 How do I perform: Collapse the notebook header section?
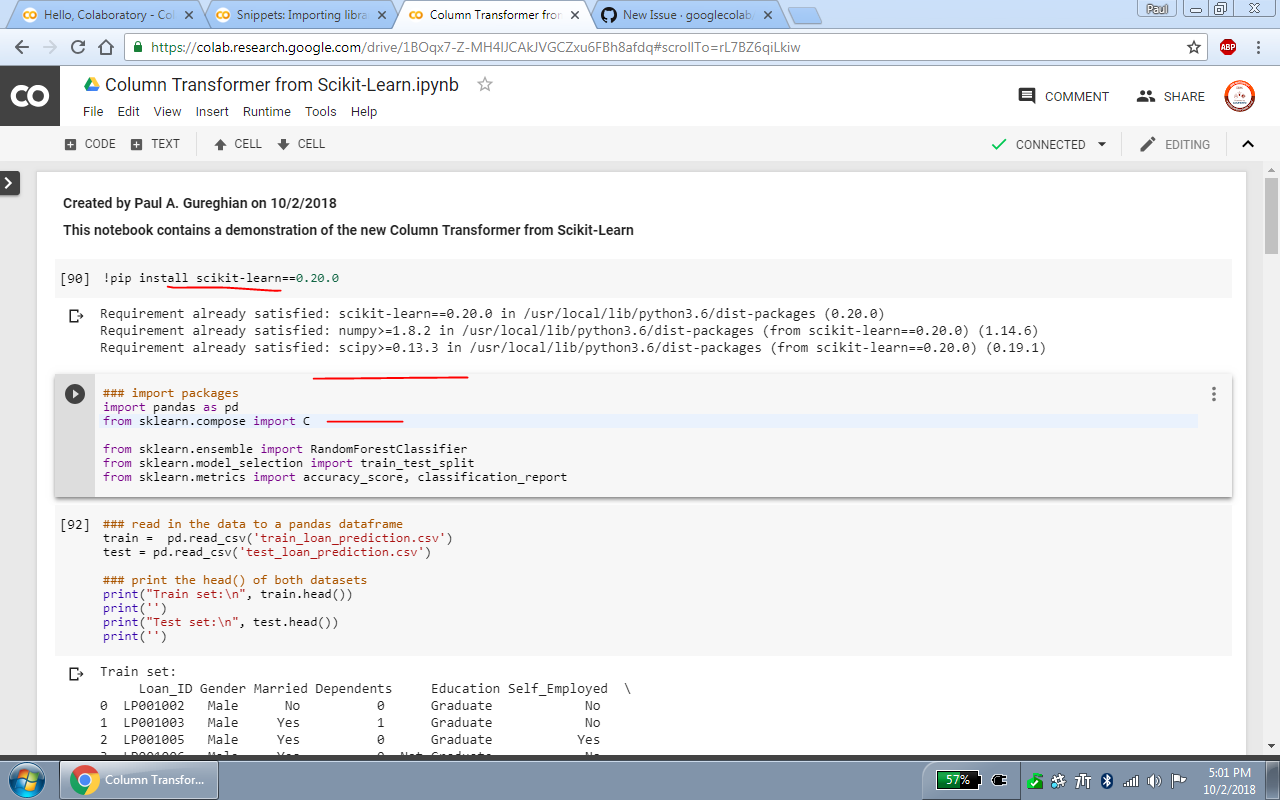point(1248,144)
